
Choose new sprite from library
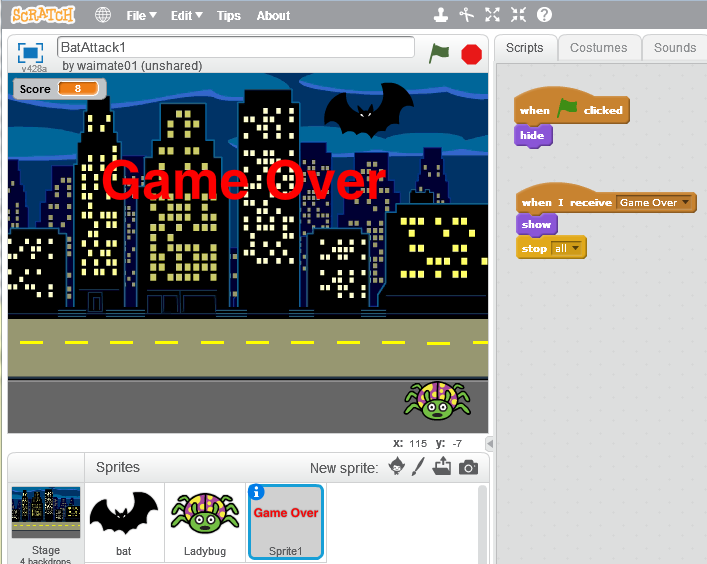click(x=397, y=467)
